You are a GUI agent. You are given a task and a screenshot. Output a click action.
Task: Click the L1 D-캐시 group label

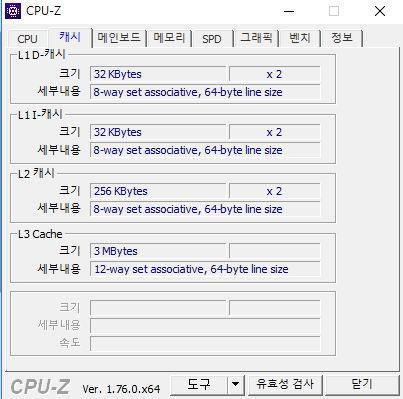42,55
